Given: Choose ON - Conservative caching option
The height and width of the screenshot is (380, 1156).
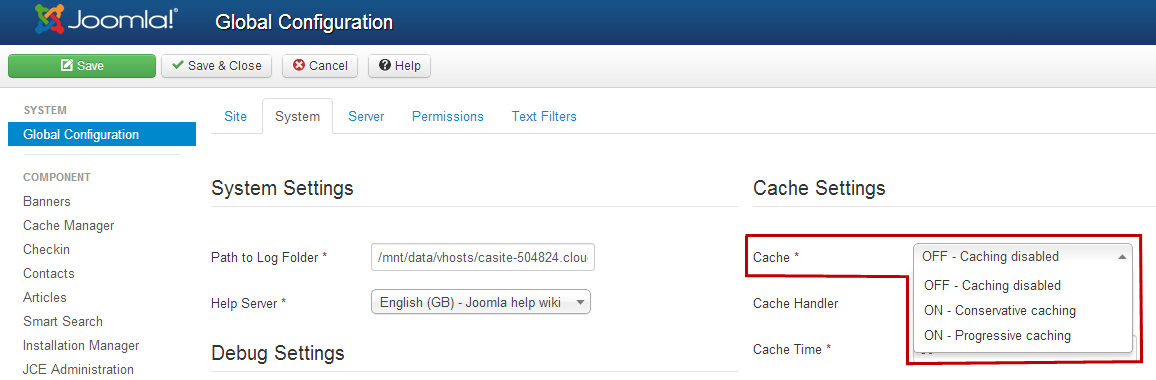Looking at the screenshot, I should (1023, 311).
